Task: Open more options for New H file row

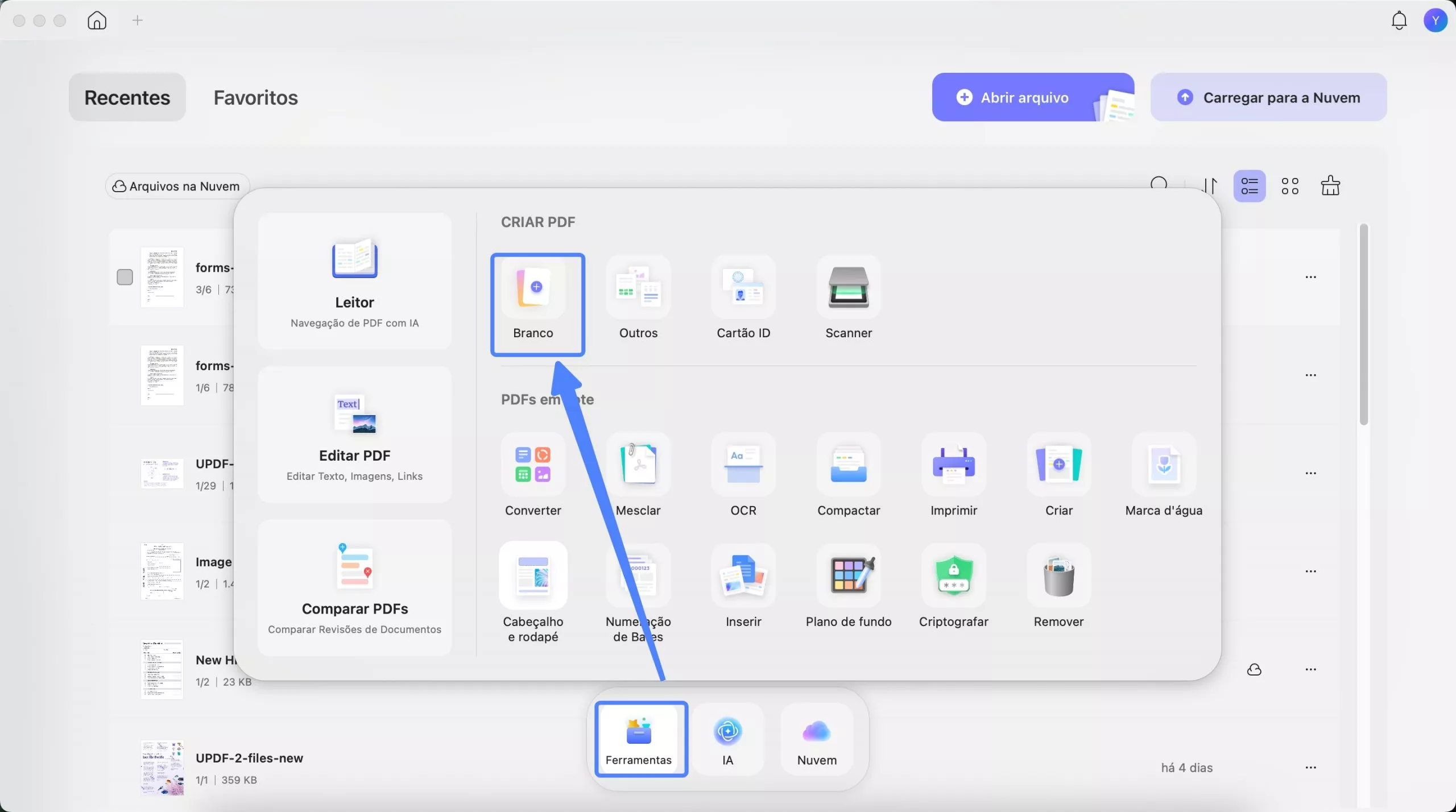Action: [1310, 669]
